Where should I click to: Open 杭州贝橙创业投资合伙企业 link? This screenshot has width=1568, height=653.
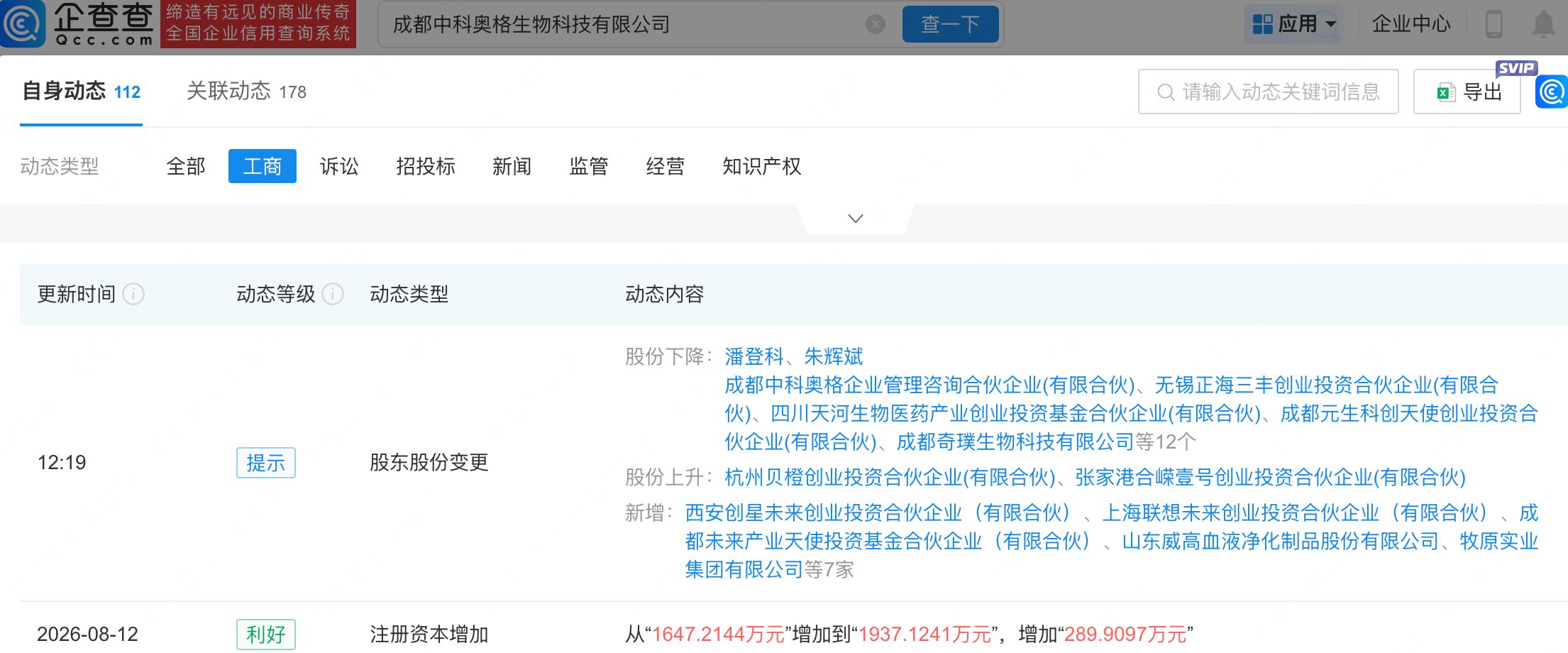(x=890, y=477)
